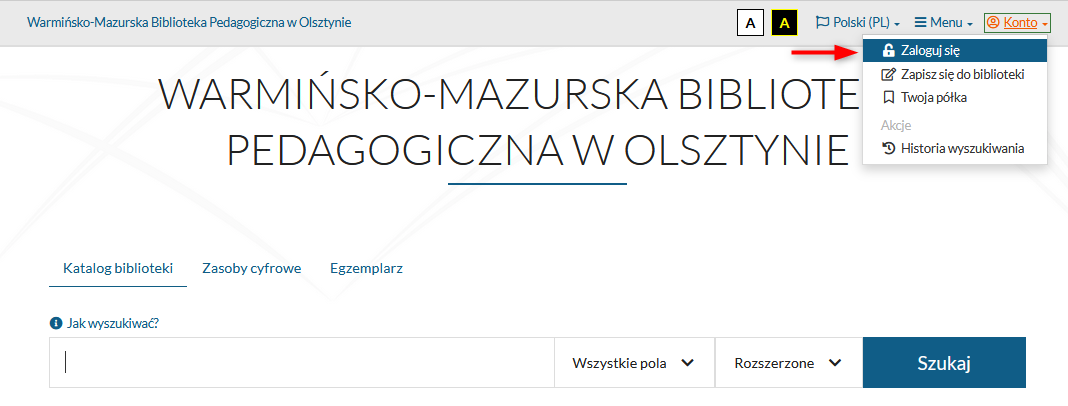Click the hamburger icon beside Menu
1068x406 pixels.
pyautogui.click(x=921, y=23)
